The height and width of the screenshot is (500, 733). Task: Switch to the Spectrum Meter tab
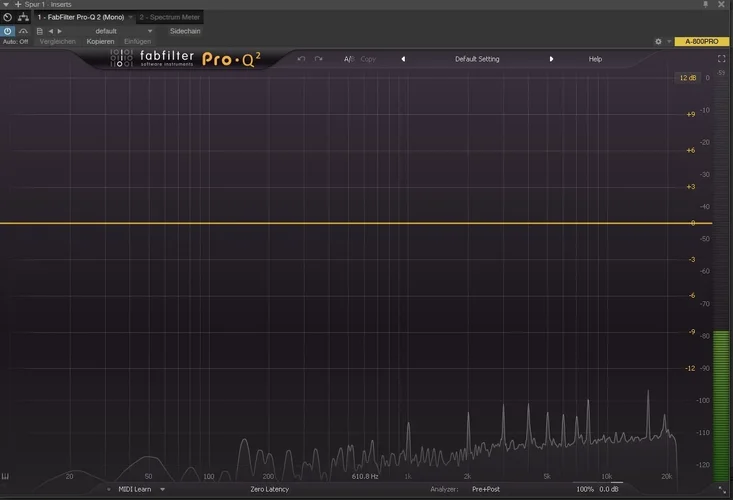pos(170,17)
